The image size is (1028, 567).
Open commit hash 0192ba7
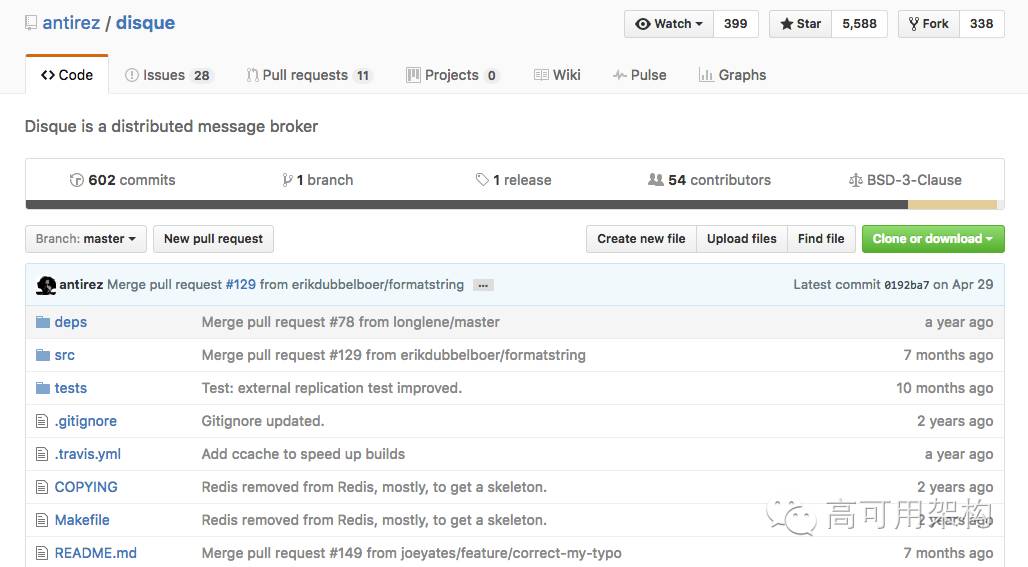point(907,285)
